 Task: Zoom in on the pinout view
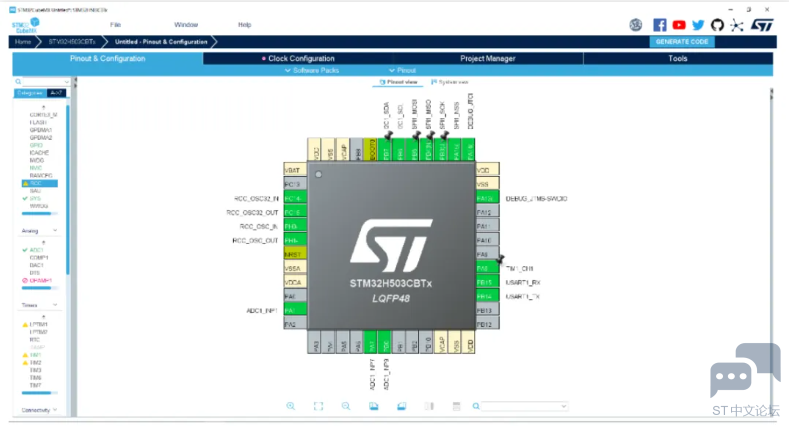point(291,406)
